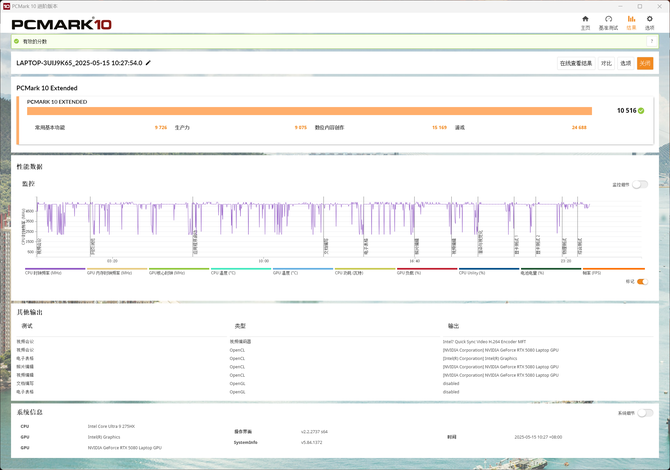Image resolution: width=670 pixels, height=470 pixels.
Task: Click the PCMARK 10 logo
Action: (x=62, y=24)
